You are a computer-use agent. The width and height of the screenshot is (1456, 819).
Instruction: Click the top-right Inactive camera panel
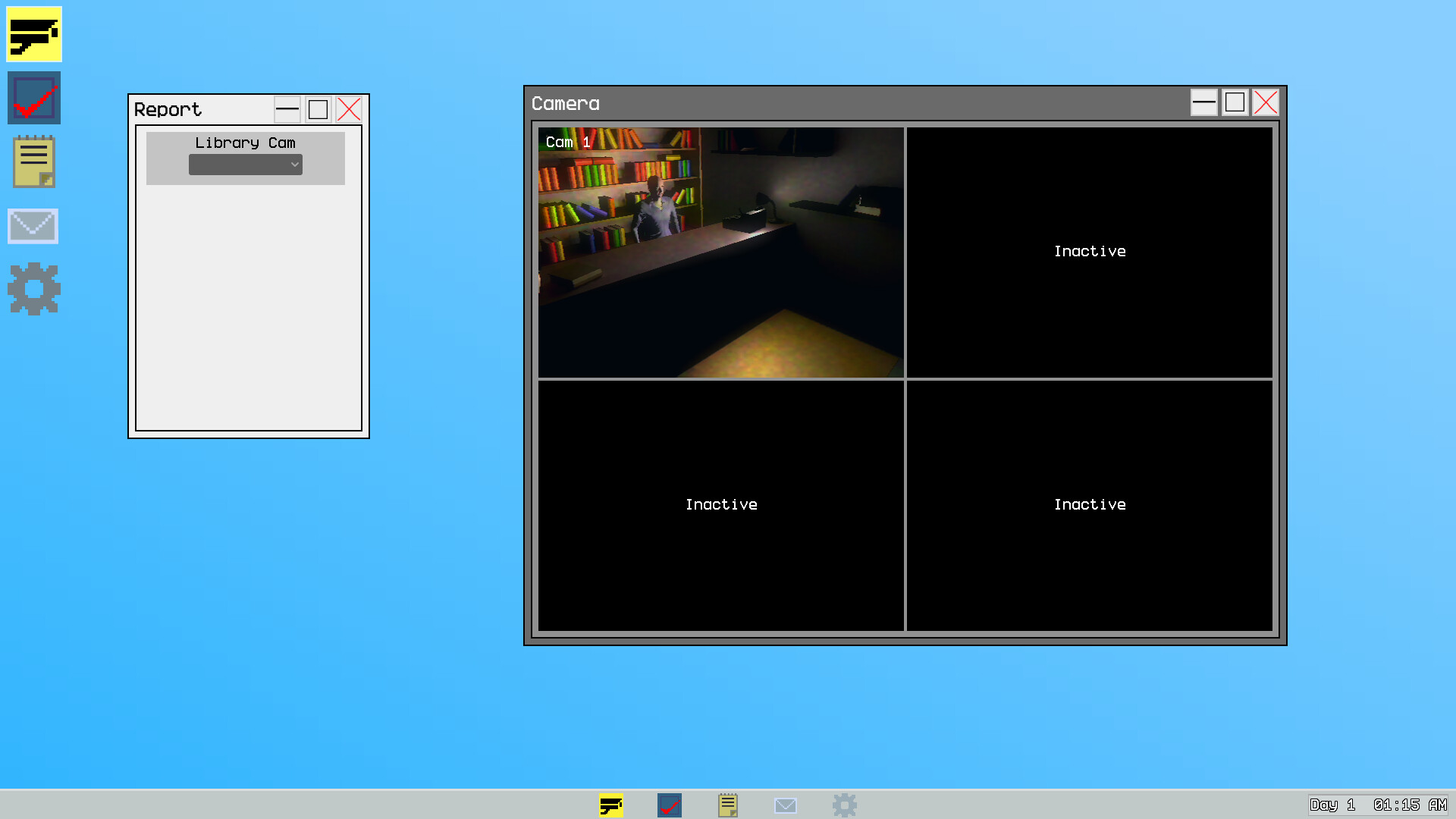[1090, 252]
